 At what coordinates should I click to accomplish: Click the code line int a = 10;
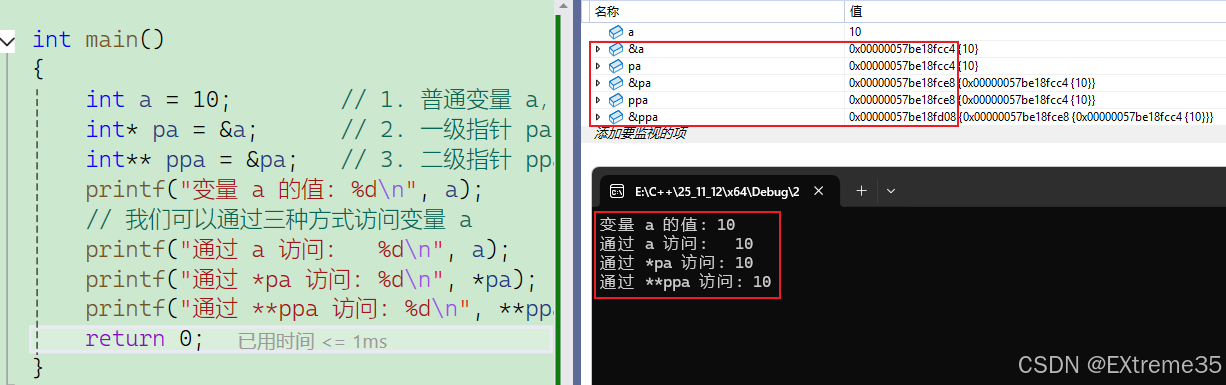pyautogui.click(x=158, y=100)
